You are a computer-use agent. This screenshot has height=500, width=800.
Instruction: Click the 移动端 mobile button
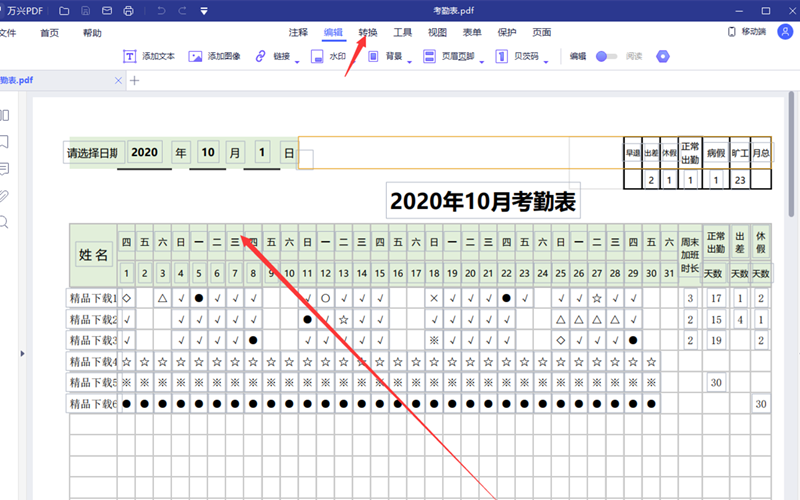747,32
